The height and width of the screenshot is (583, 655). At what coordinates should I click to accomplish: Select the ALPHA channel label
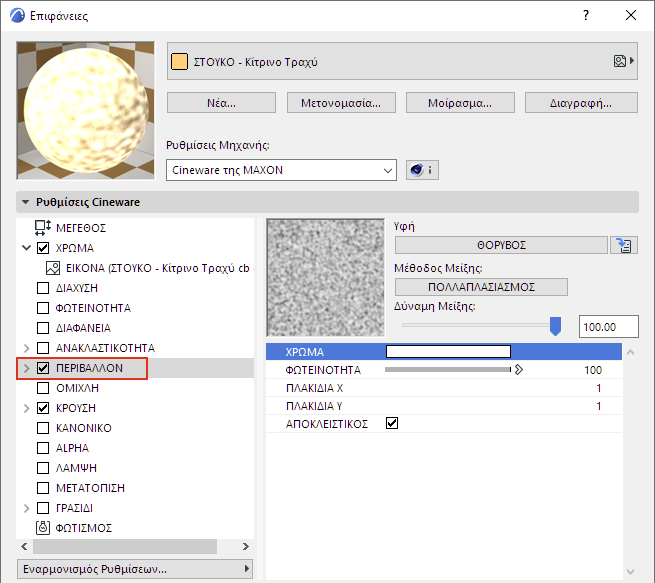(72, 448)
